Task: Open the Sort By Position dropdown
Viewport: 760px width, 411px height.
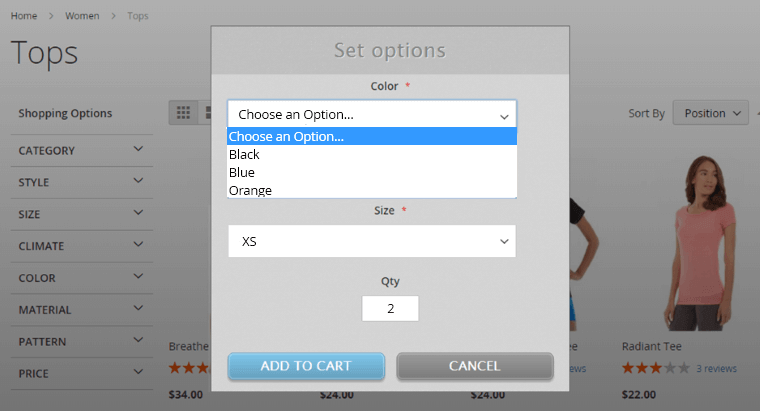Action: (x=711, y=113)
